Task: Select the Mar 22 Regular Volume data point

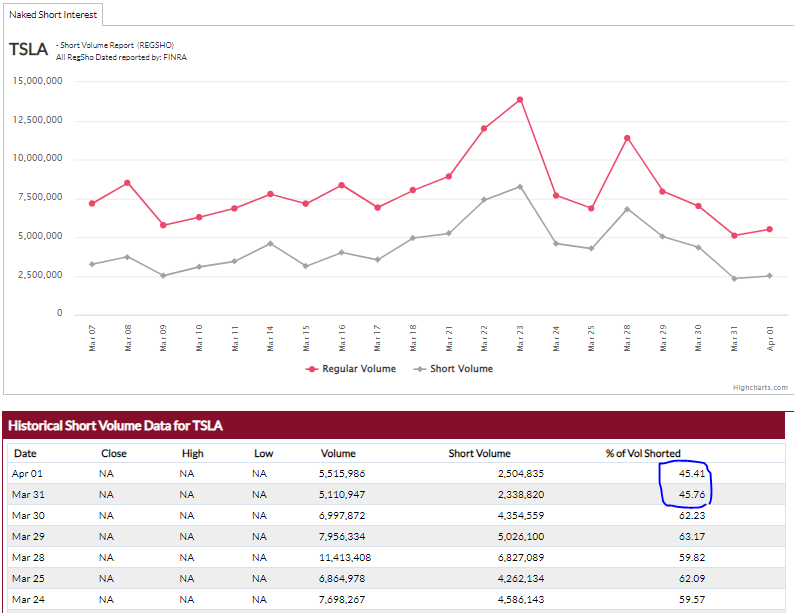Action: tap(484, 129)
